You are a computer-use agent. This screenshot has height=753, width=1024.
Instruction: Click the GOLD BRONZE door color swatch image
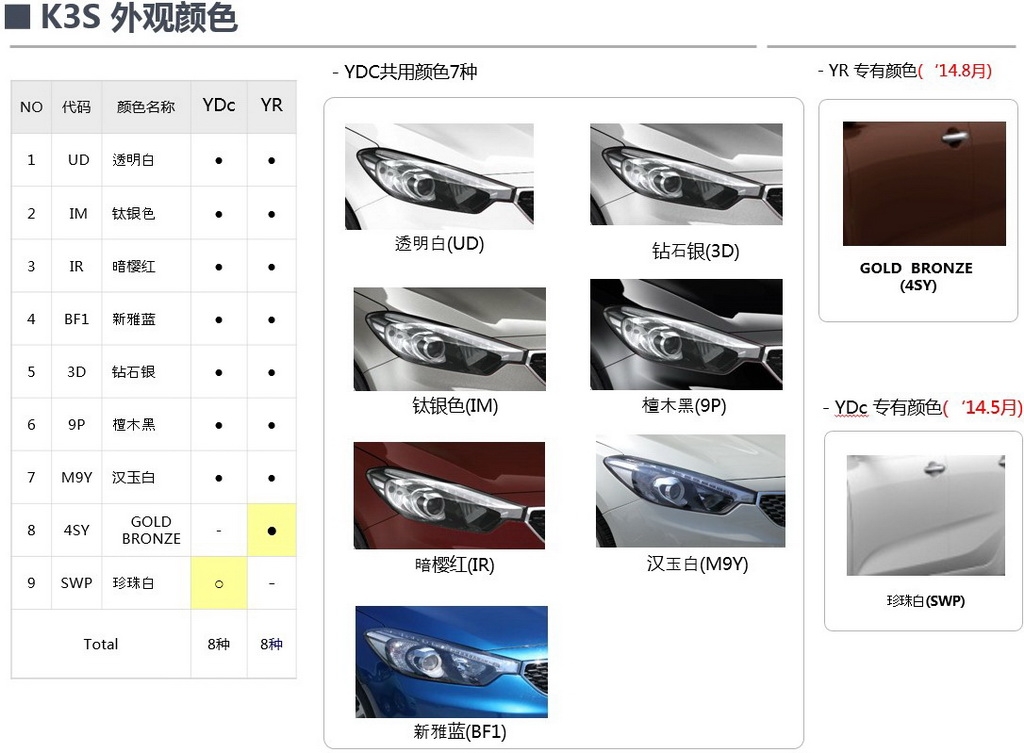click(924, 184)
